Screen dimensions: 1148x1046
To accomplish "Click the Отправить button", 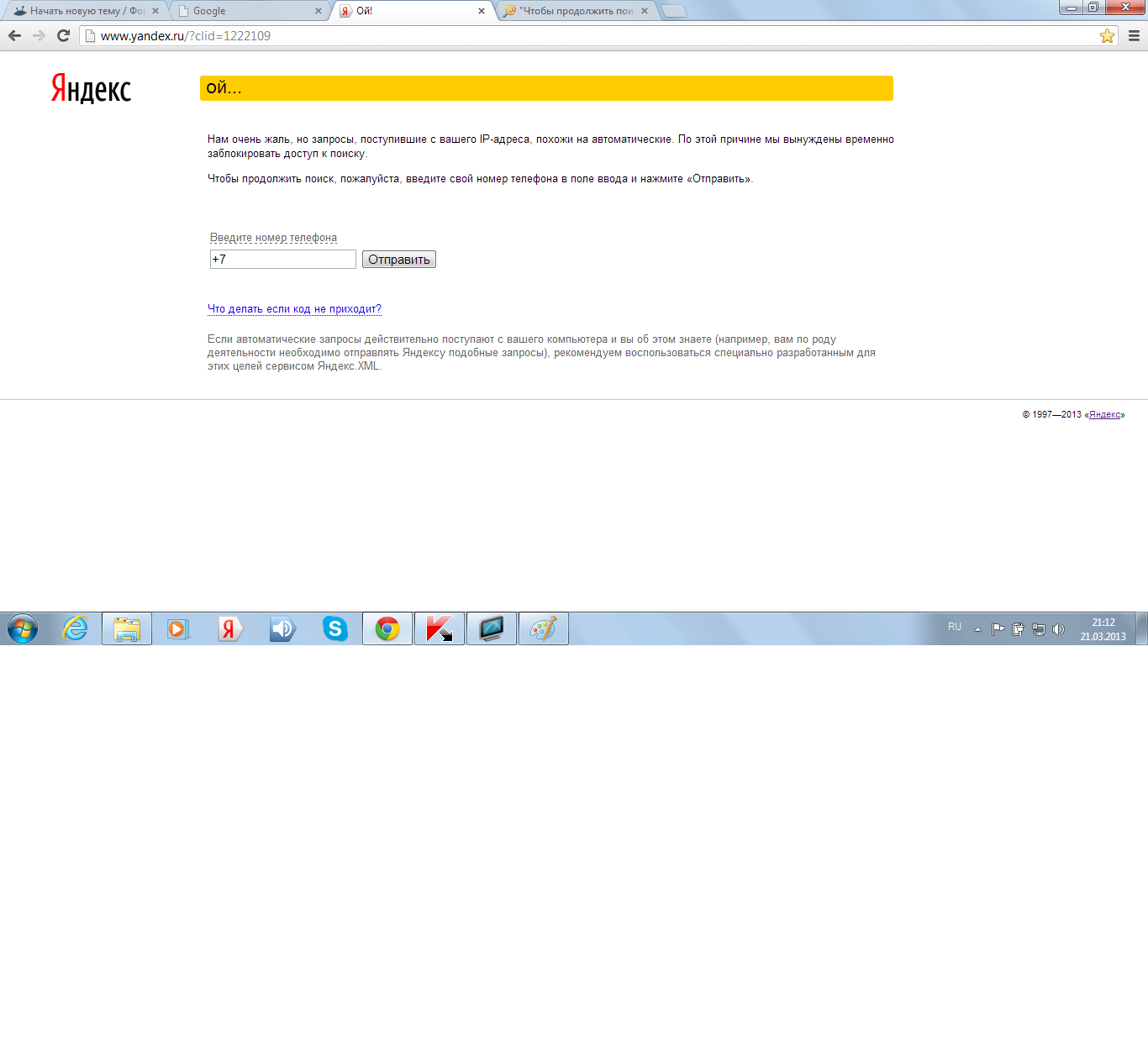I will pyautogui.click(x=399, y=260).
